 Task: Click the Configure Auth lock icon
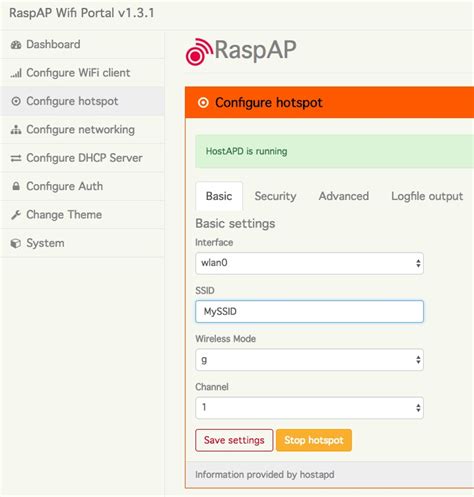pyautogui.click(x=16, y=186)
